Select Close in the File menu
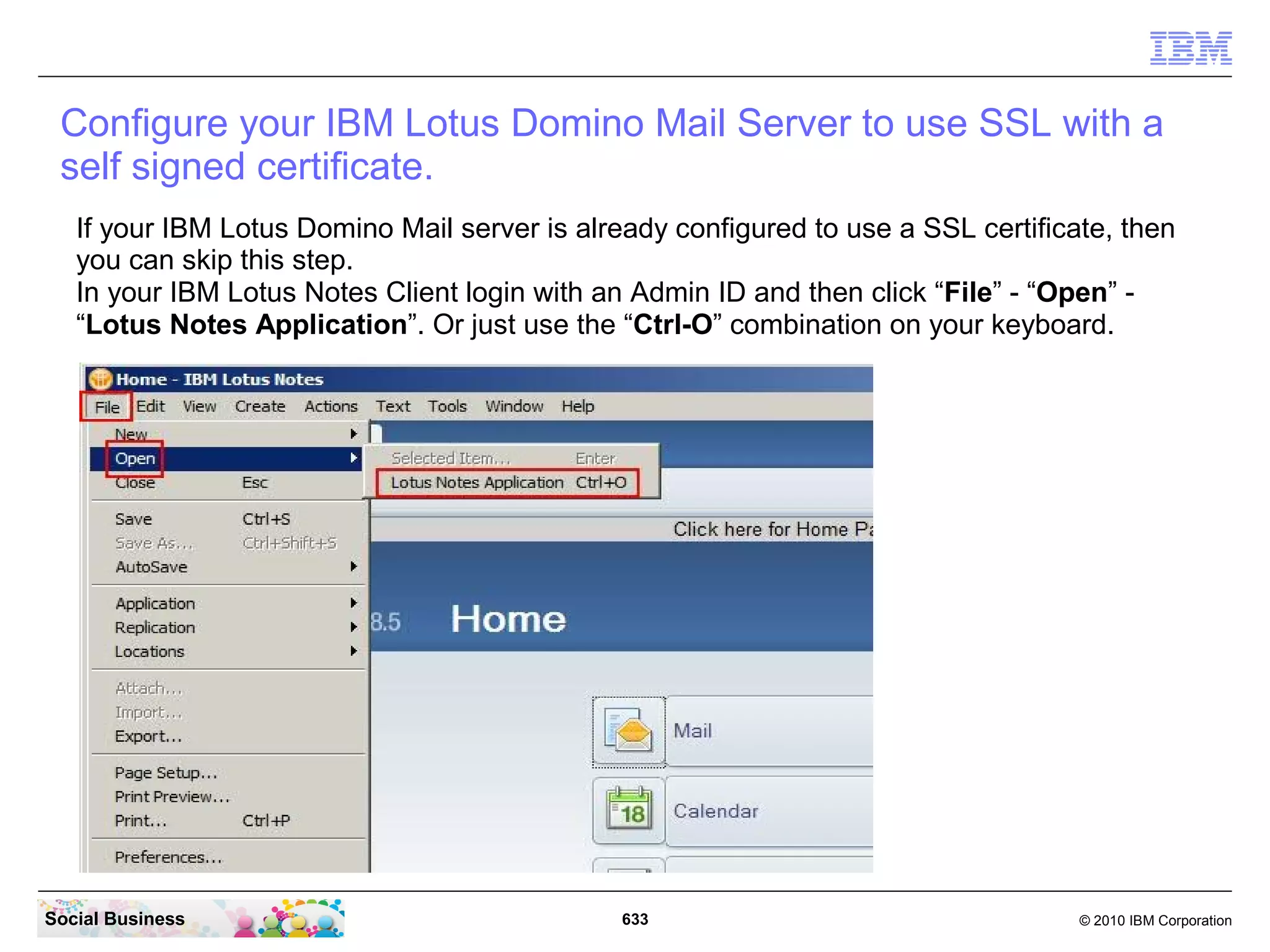The height and width of the screenshot is (952, 1270). coord(226,483)
